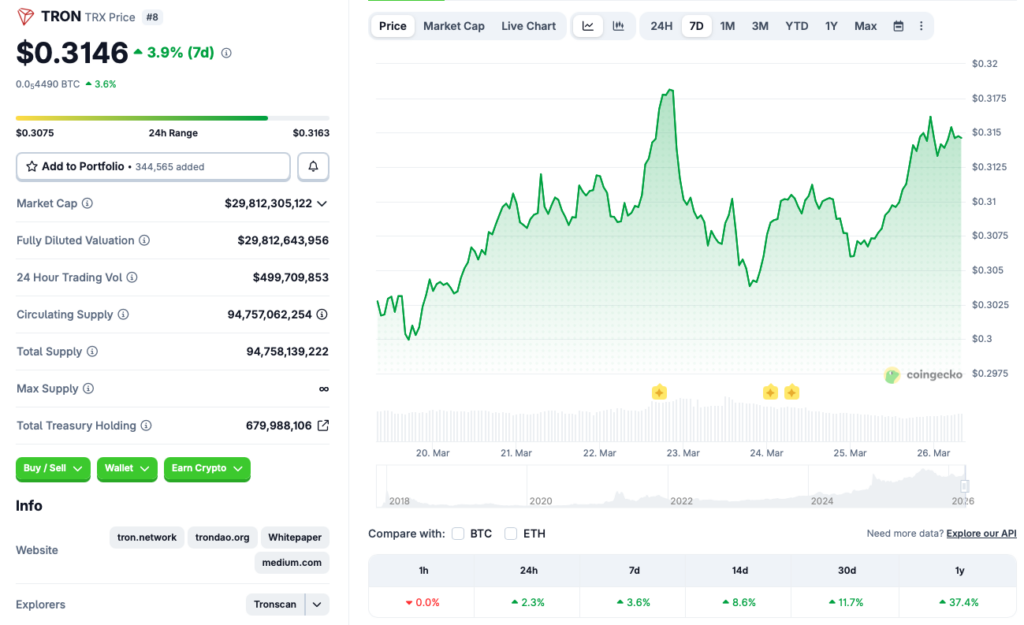Image resolution: width=1024 pixels, height=625 pixels.
Task: Open the Buy / Sell dropdown
Action: coord(52,469)
